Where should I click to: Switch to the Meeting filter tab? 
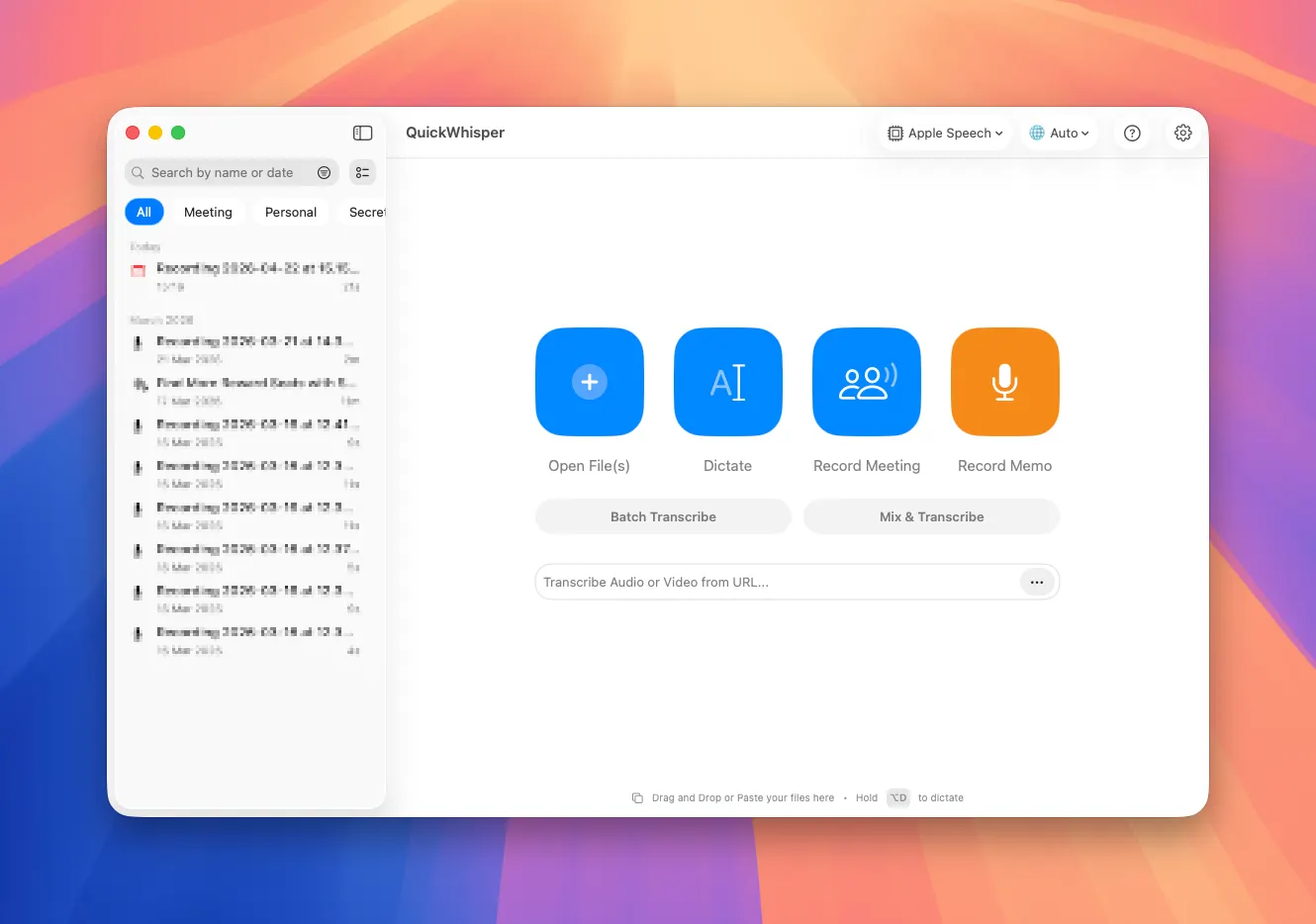[208, 212]
